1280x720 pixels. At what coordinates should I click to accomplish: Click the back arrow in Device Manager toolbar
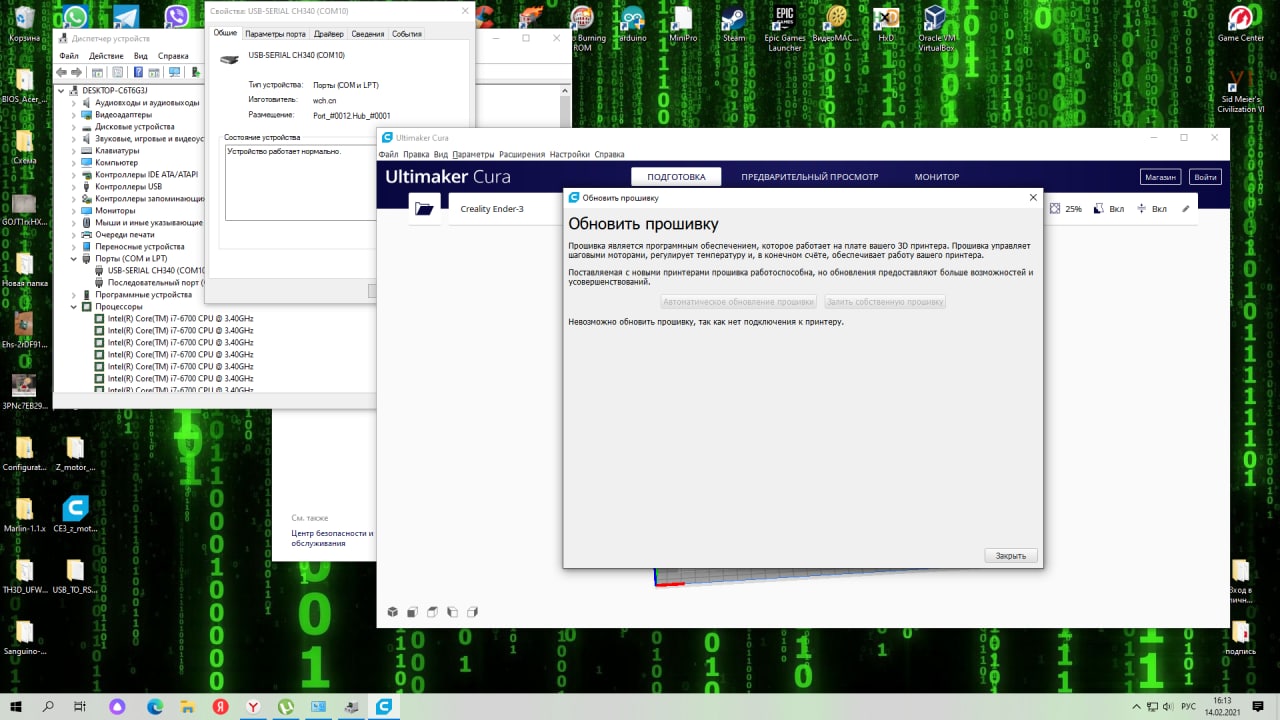[x=62, y=72]
